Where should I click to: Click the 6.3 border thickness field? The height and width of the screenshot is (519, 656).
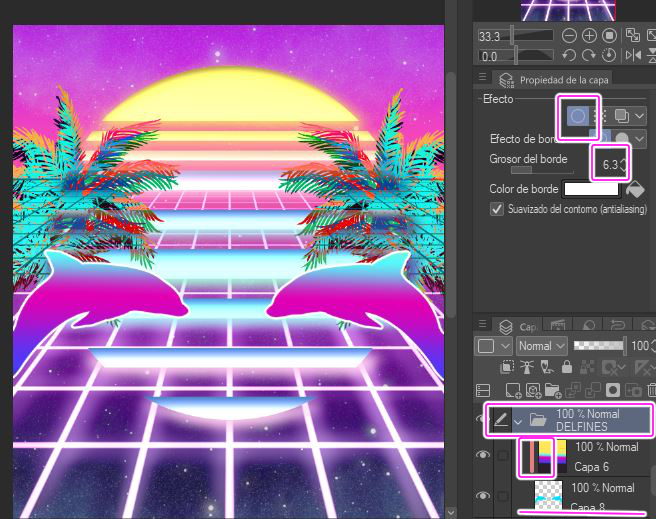tap(610, 164)
